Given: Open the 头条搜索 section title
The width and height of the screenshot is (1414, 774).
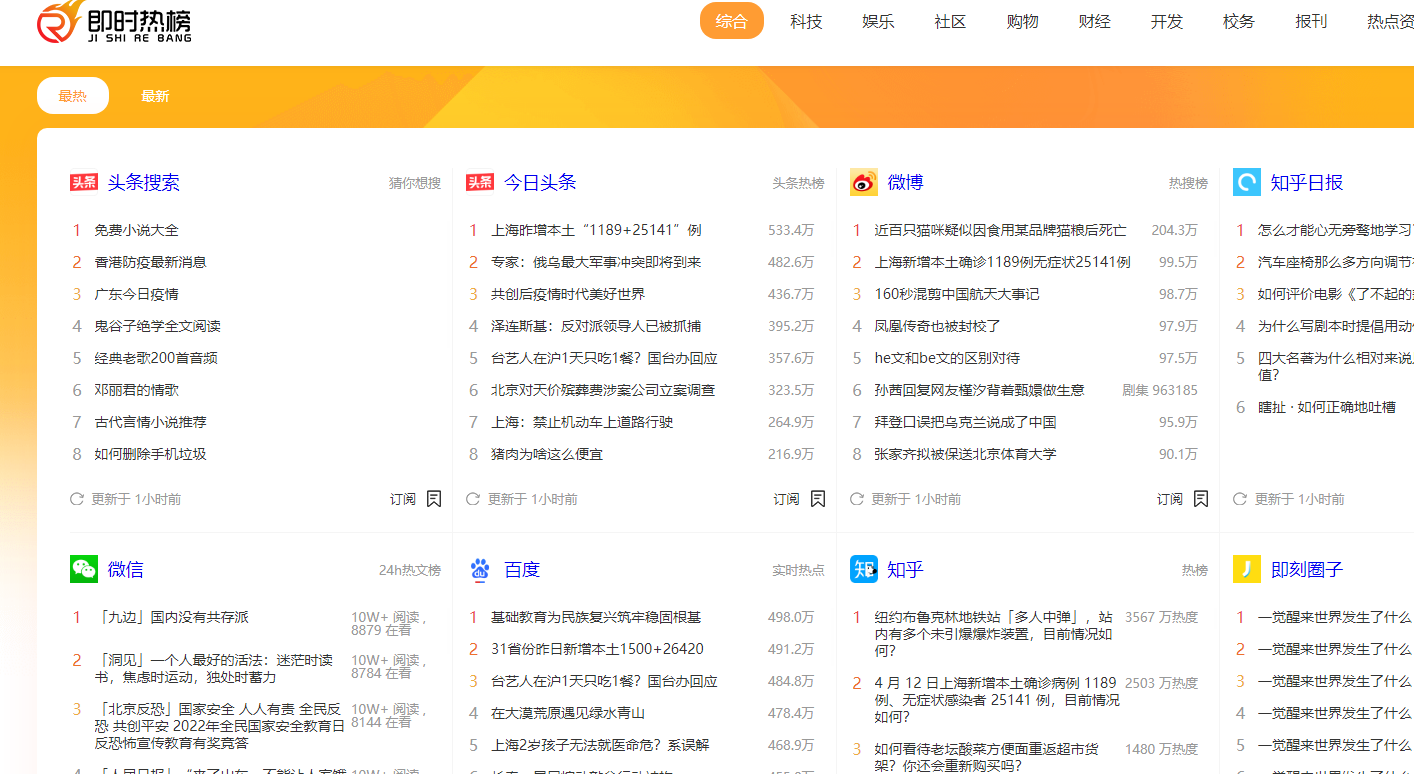Looking at the screenshot, I should 144,182.
